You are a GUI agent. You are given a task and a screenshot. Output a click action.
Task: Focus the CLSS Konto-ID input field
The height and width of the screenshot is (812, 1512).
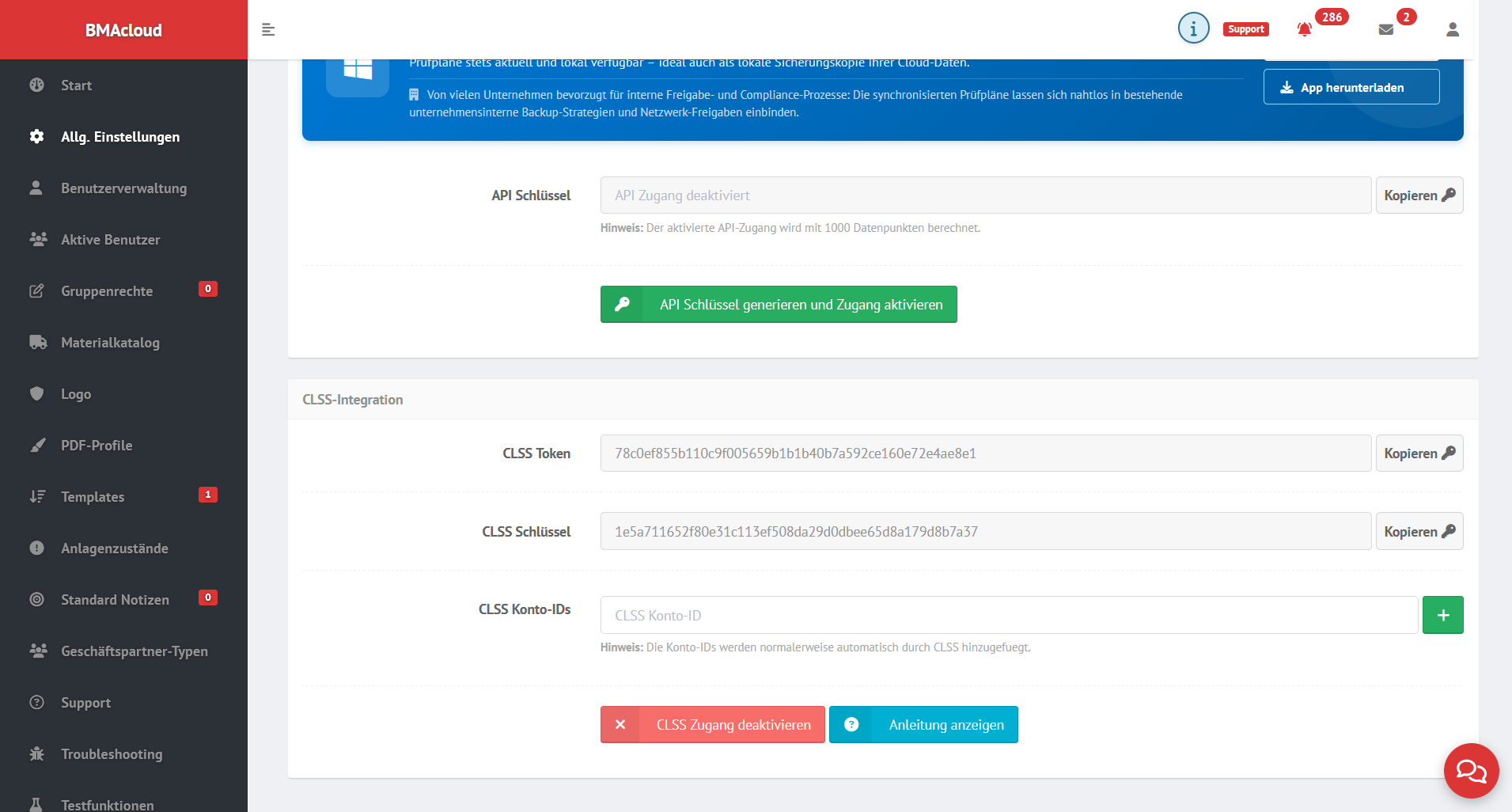[x=1009, y=615]
